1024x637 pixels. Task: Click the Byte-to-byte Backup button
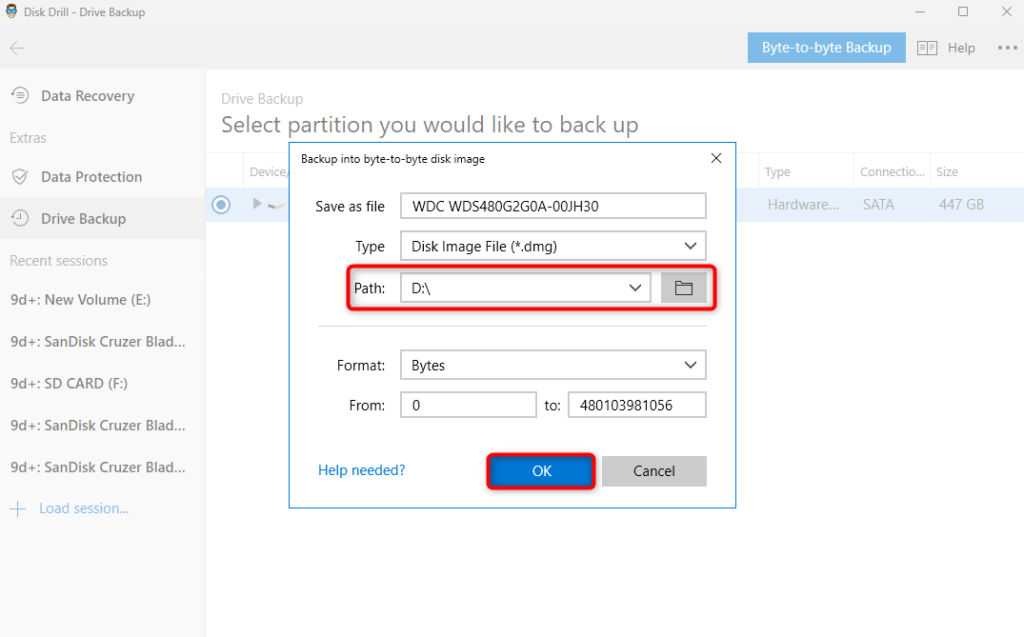(x=826, y=47)
